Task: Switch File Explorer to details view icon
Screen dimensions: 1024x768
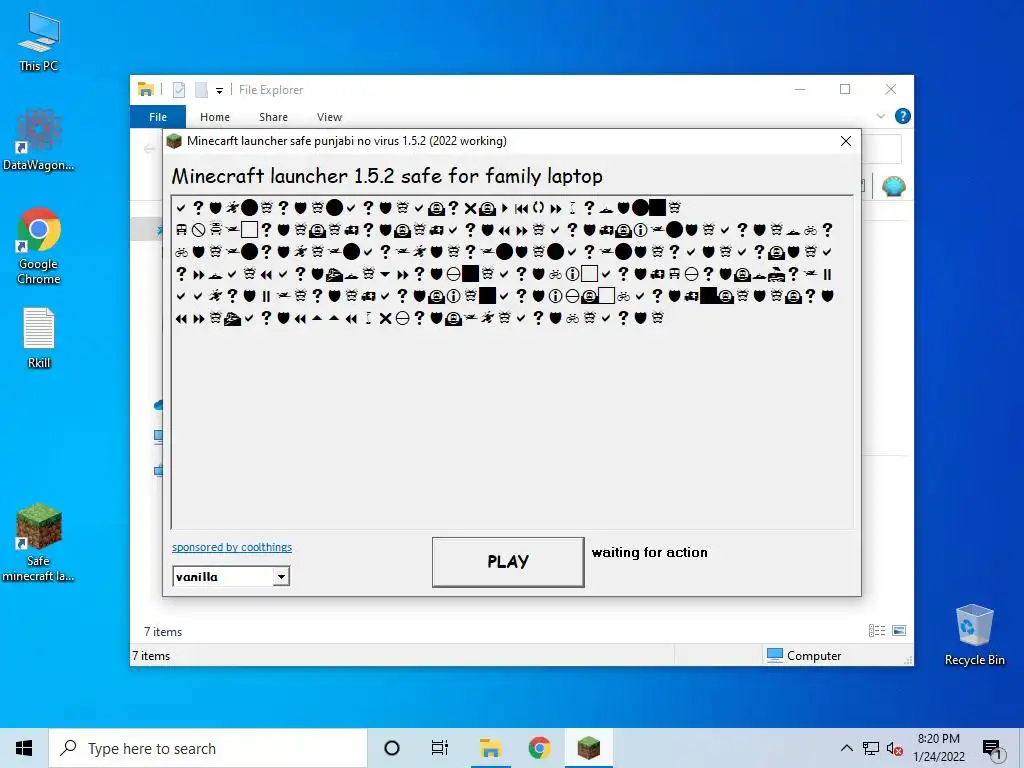Action: tap(877, 630)
